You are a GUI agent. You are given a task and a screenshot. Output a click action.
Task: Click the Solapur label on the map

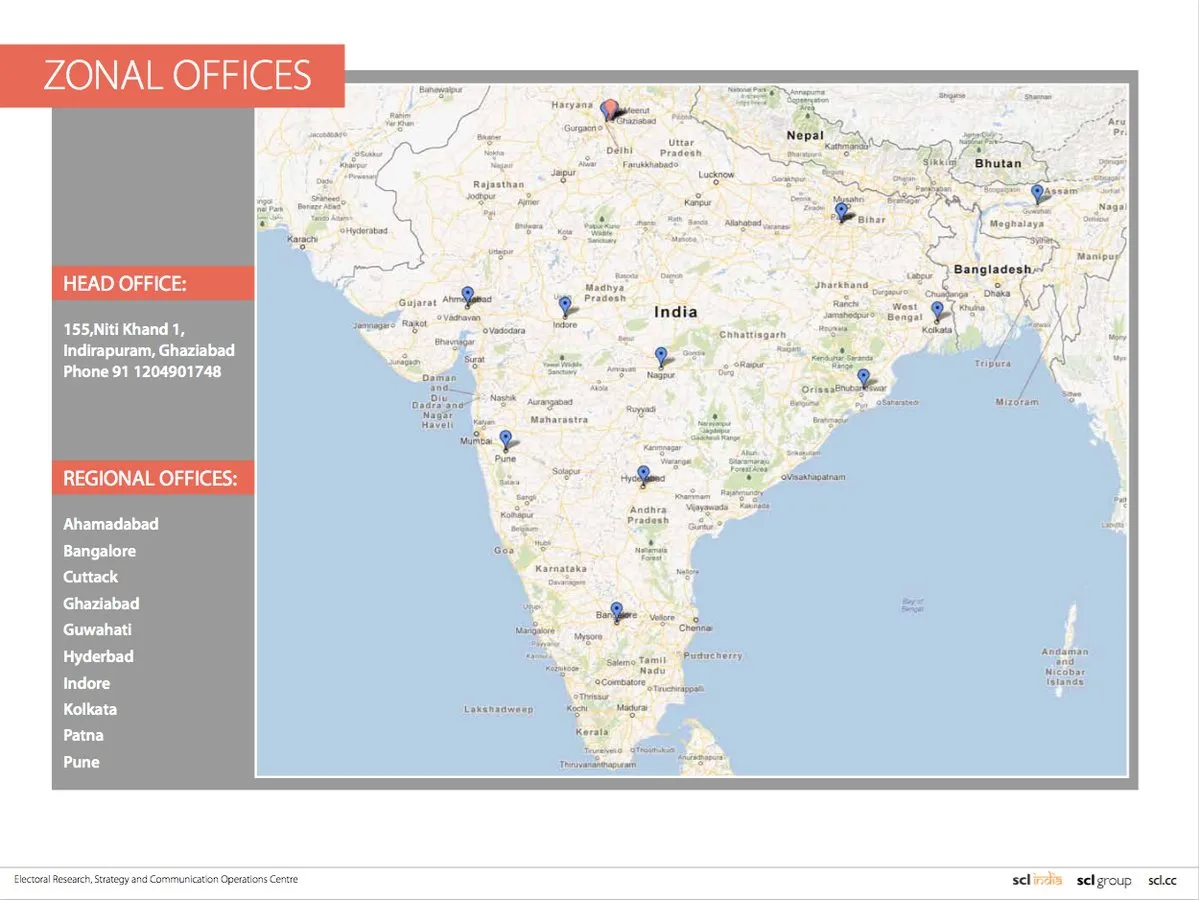point(566,472)
